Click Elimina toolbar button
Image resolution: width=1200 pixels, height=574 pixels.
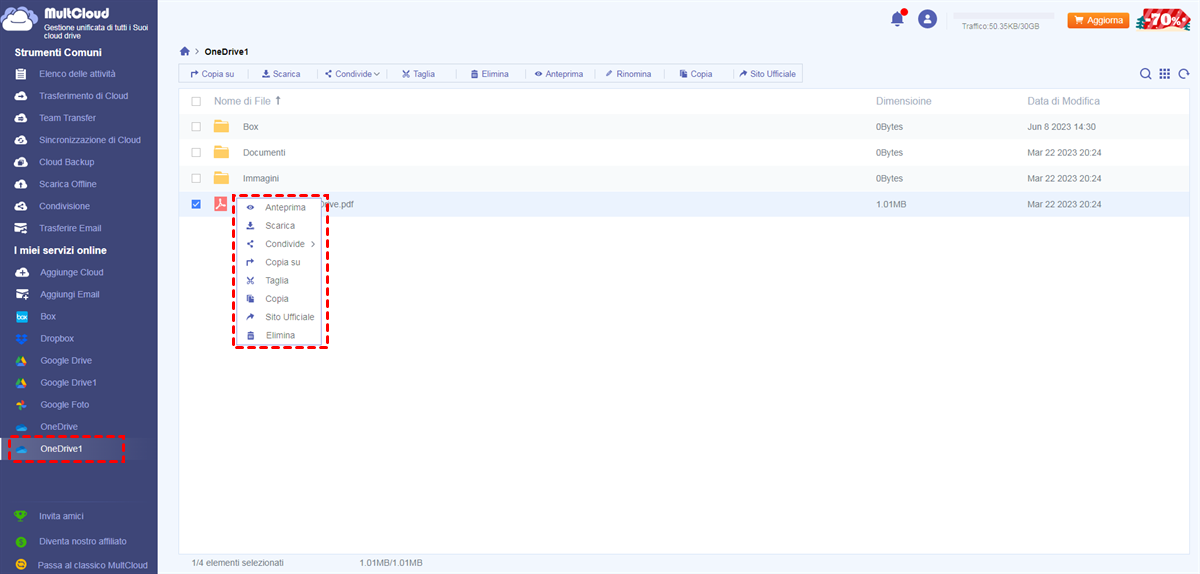[489, 74]
